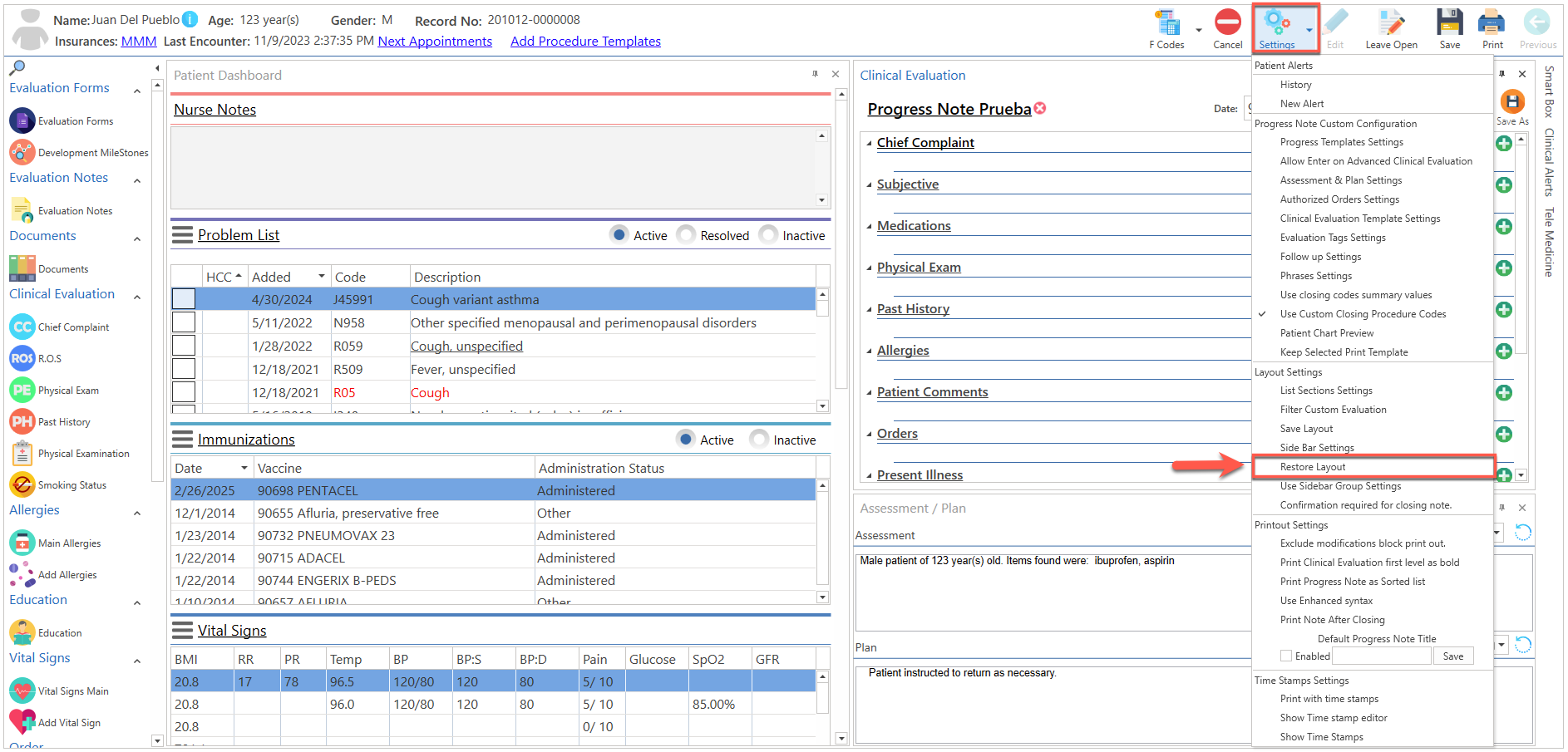
Task: Open Past History PH icon
Action: pos(22,421)
